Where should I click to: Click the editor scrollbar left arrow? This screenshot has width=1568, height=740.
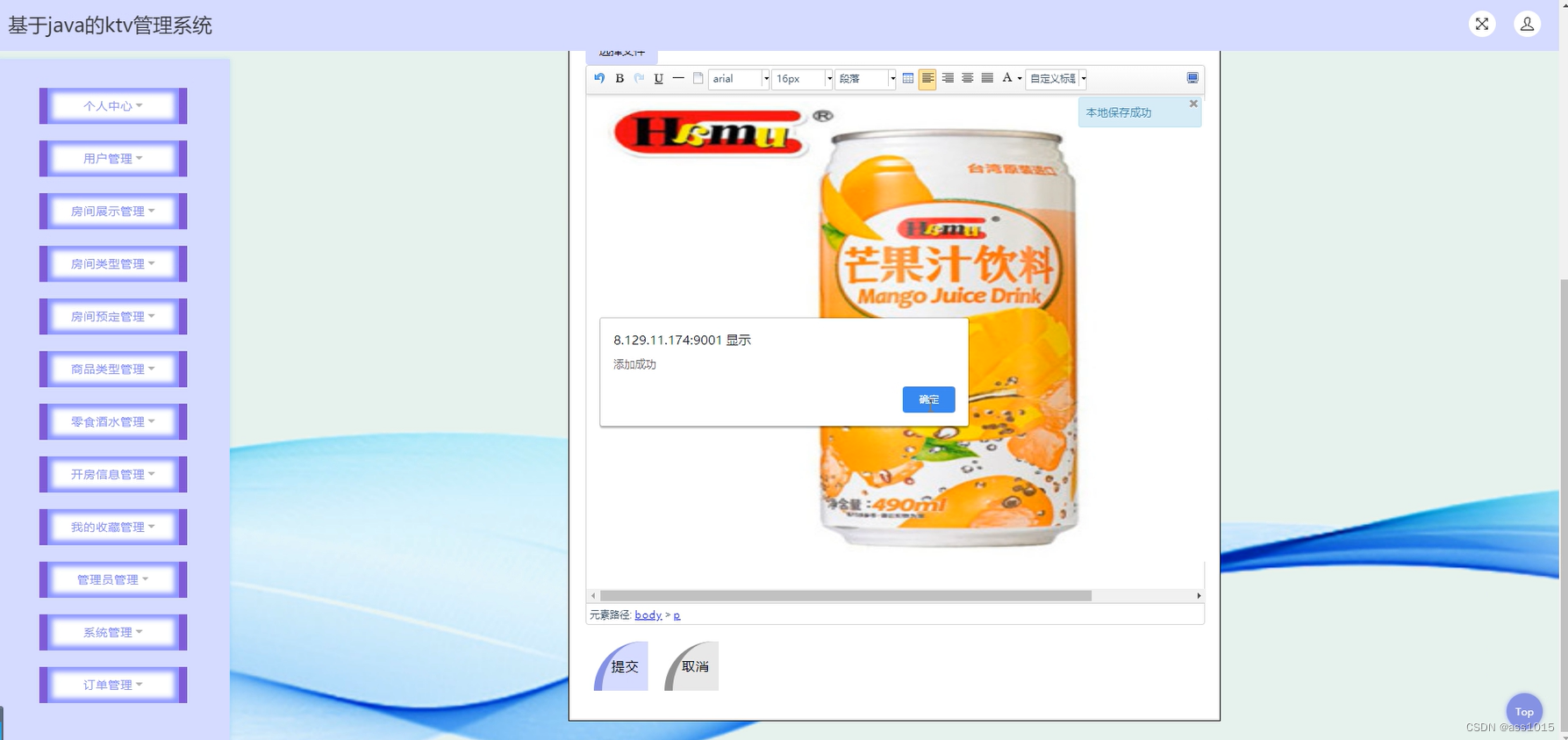click(x=593, y=596)
